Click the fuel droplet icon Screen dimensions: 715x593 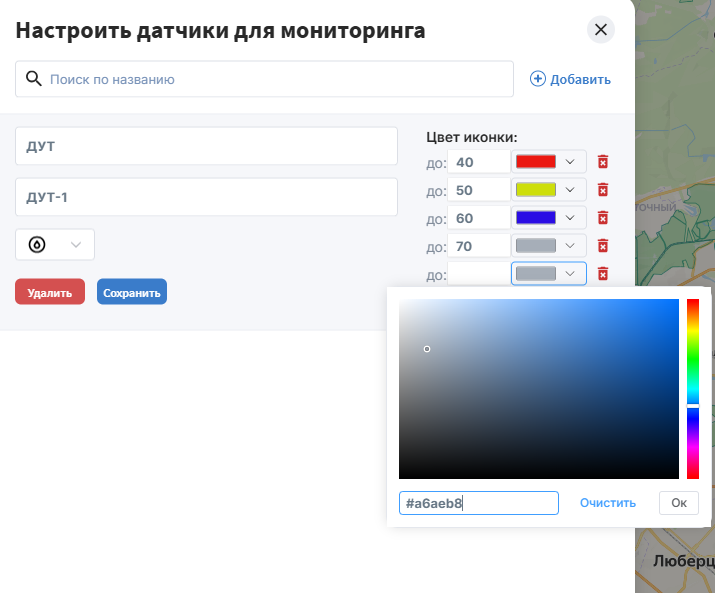coord(37,244)
